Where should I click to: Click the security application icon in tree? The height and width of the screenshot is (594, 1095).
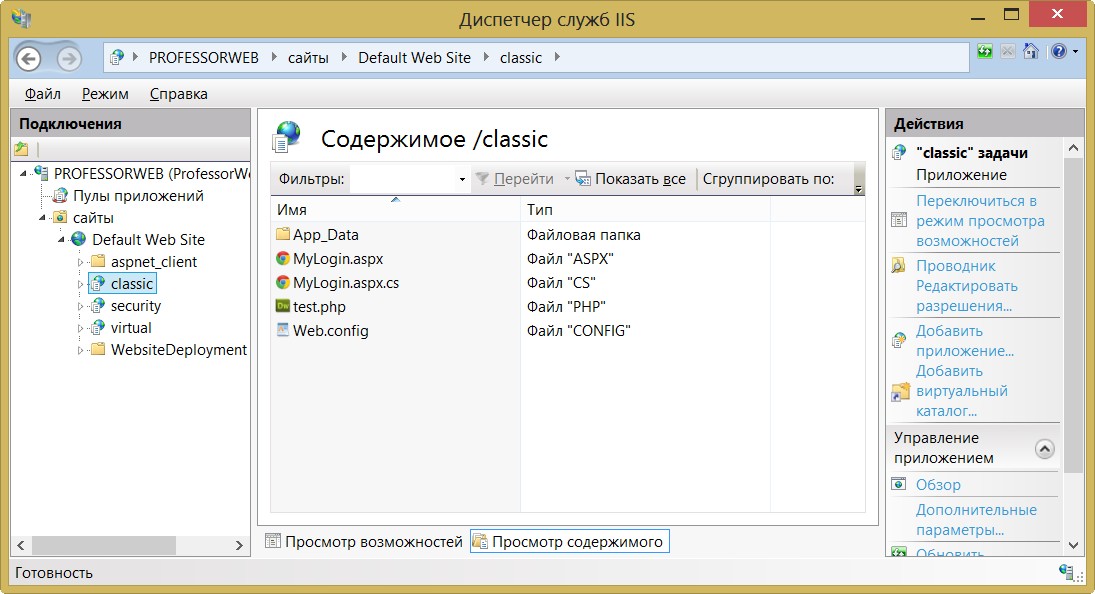click(x=98, y=306)
